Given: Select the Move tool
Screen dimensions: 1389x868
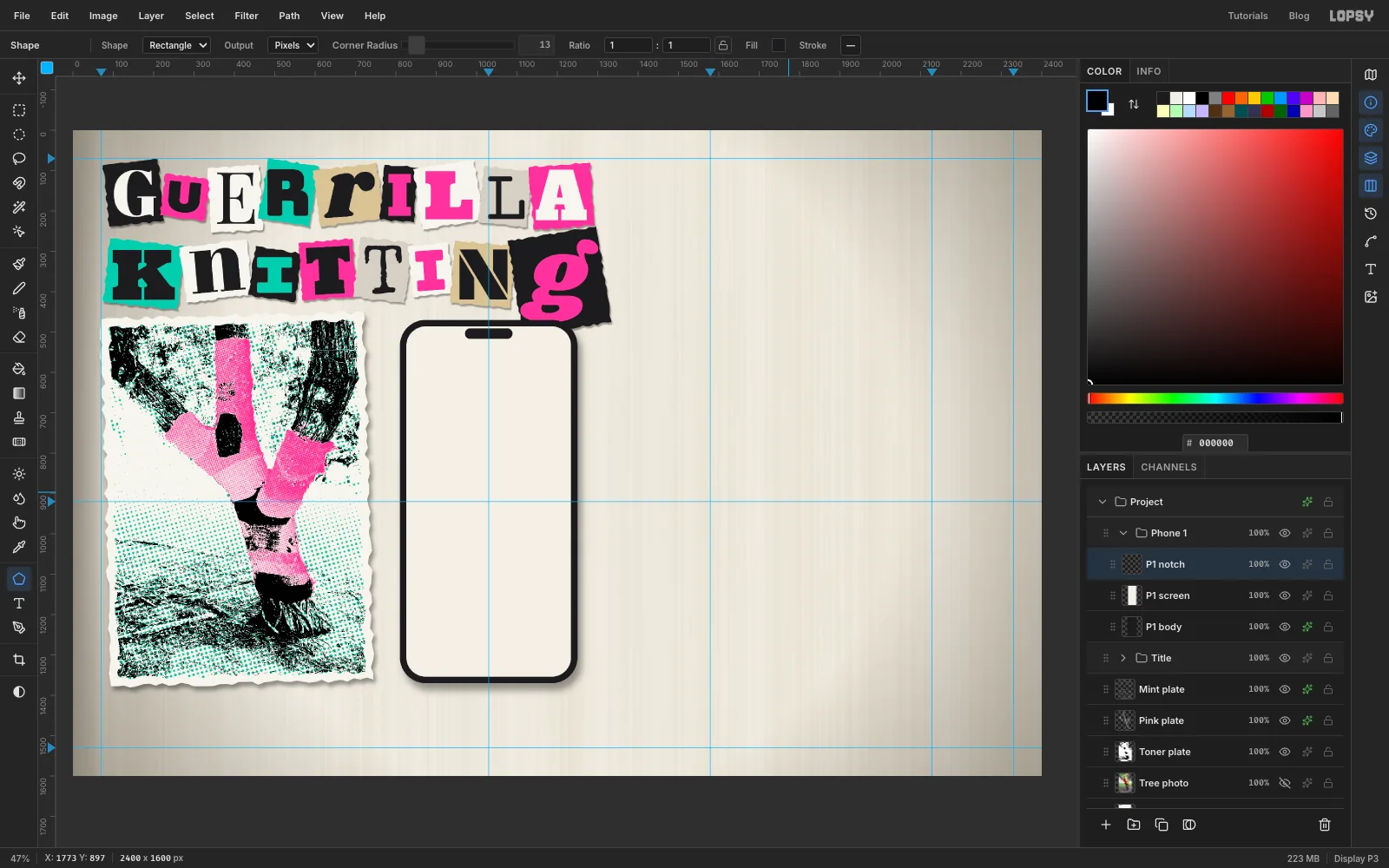Looking at the screenshot, I should pyautogui.click(x=19, y=78).
